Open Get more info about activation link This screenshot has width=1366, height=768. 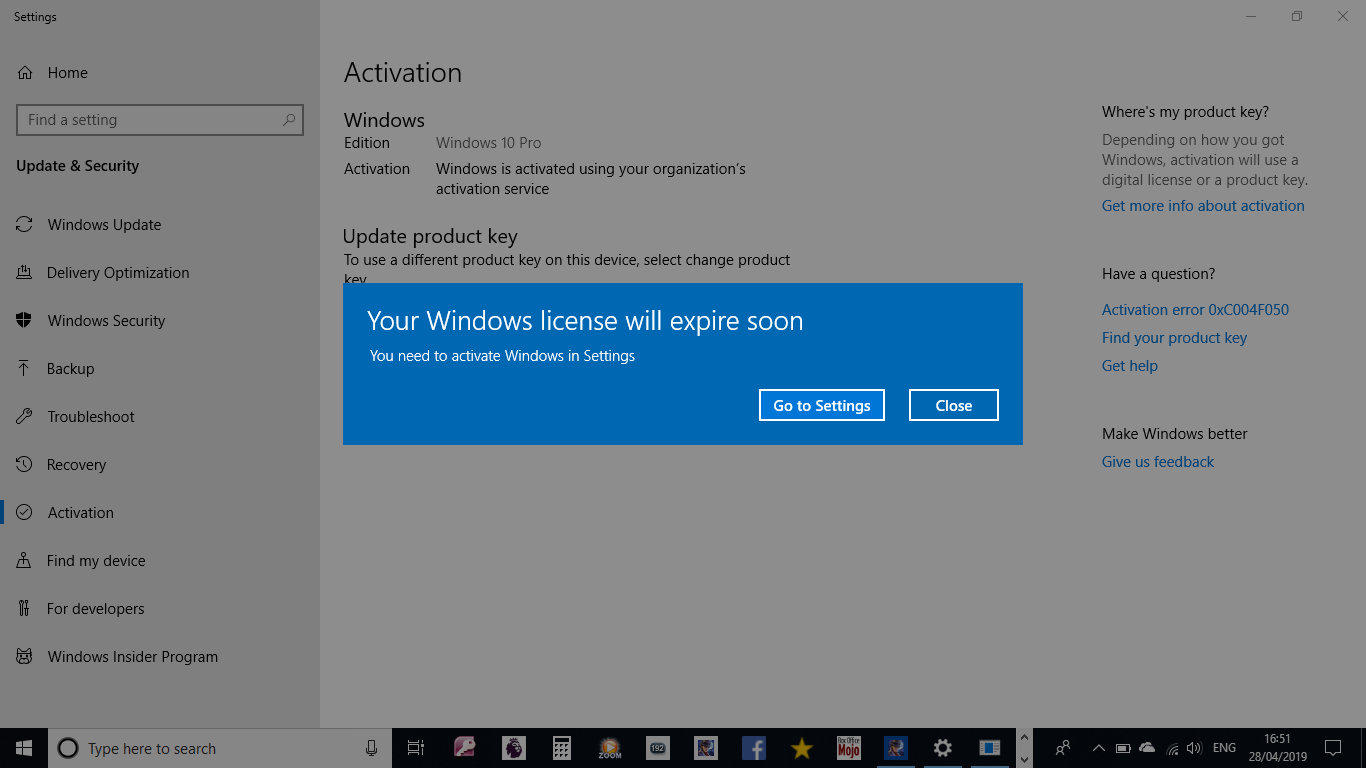tap(1203, 206)
